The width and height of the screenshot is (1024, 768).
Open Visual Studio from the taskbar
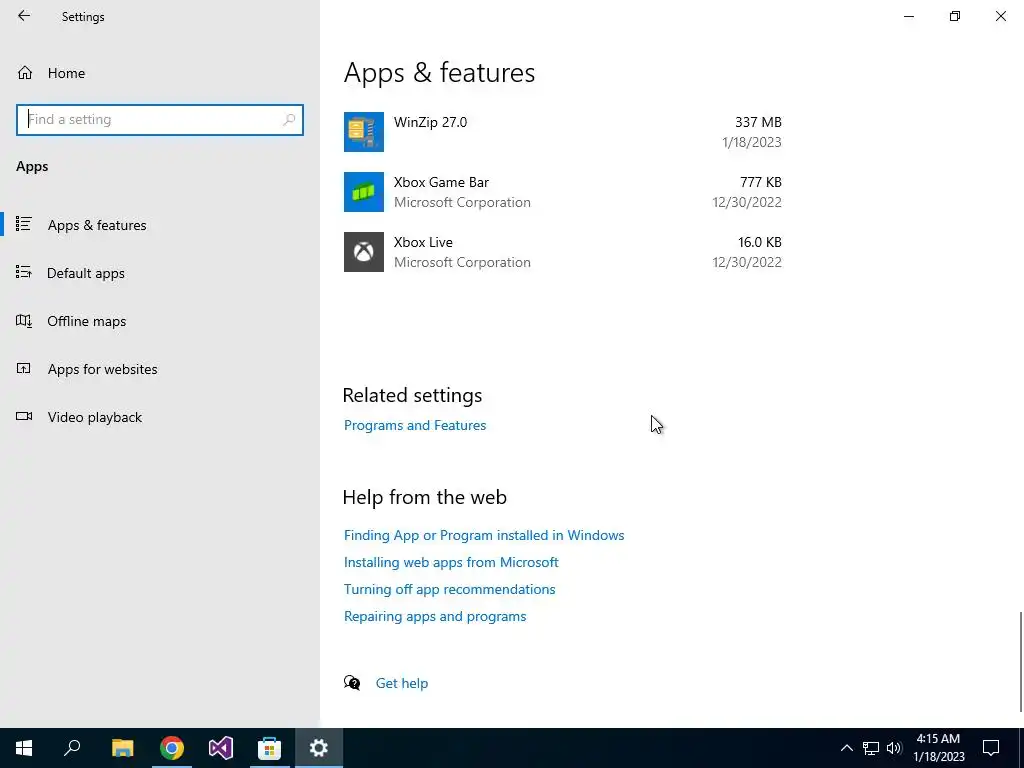point(221,748)
